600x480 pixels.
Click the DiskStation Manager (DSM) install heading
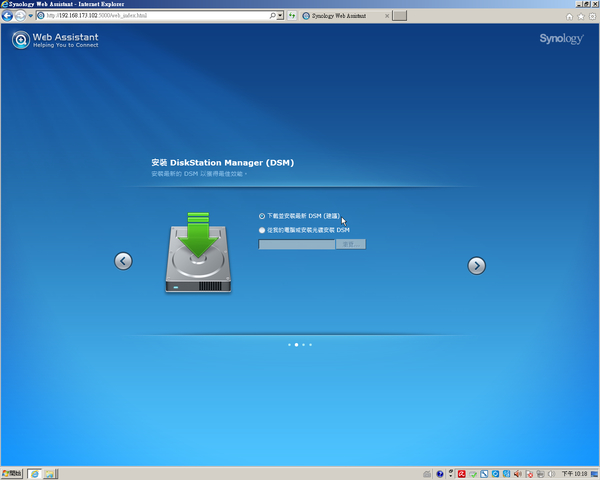click(223, 163)
